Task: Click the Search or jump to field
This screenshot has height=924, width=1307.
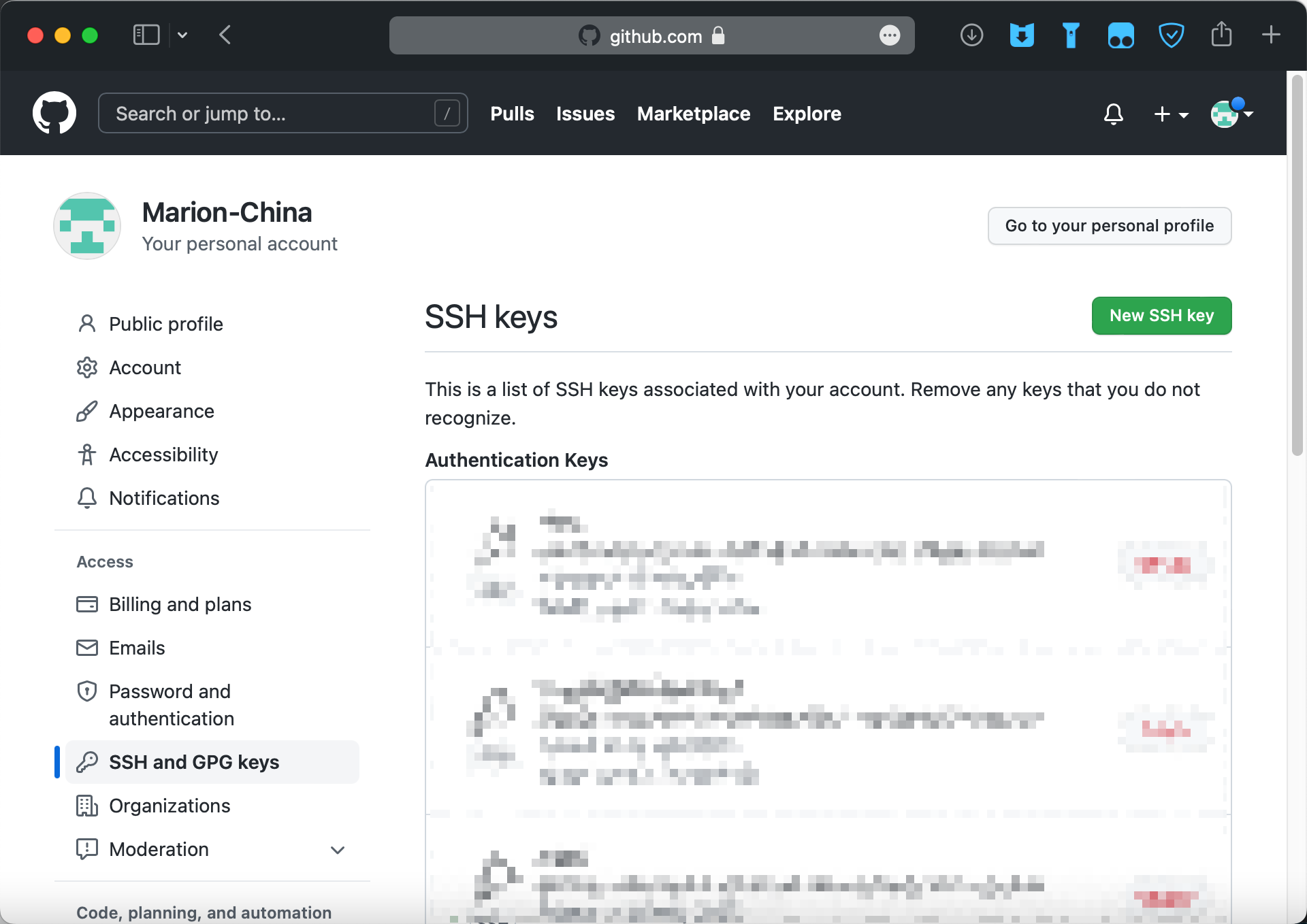Action: (272, 114)
